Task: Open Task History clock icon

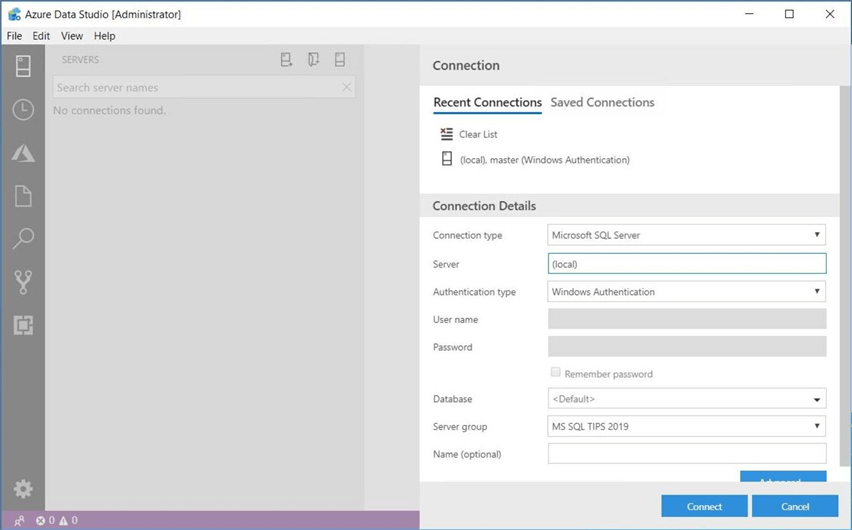Action: 23,110
